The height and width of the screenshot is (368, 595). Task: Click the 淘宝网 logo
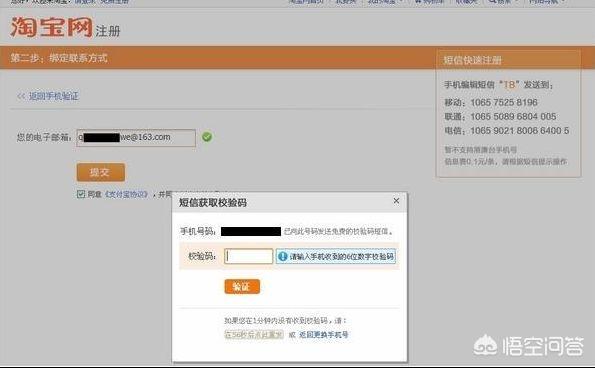click(51, 27)
